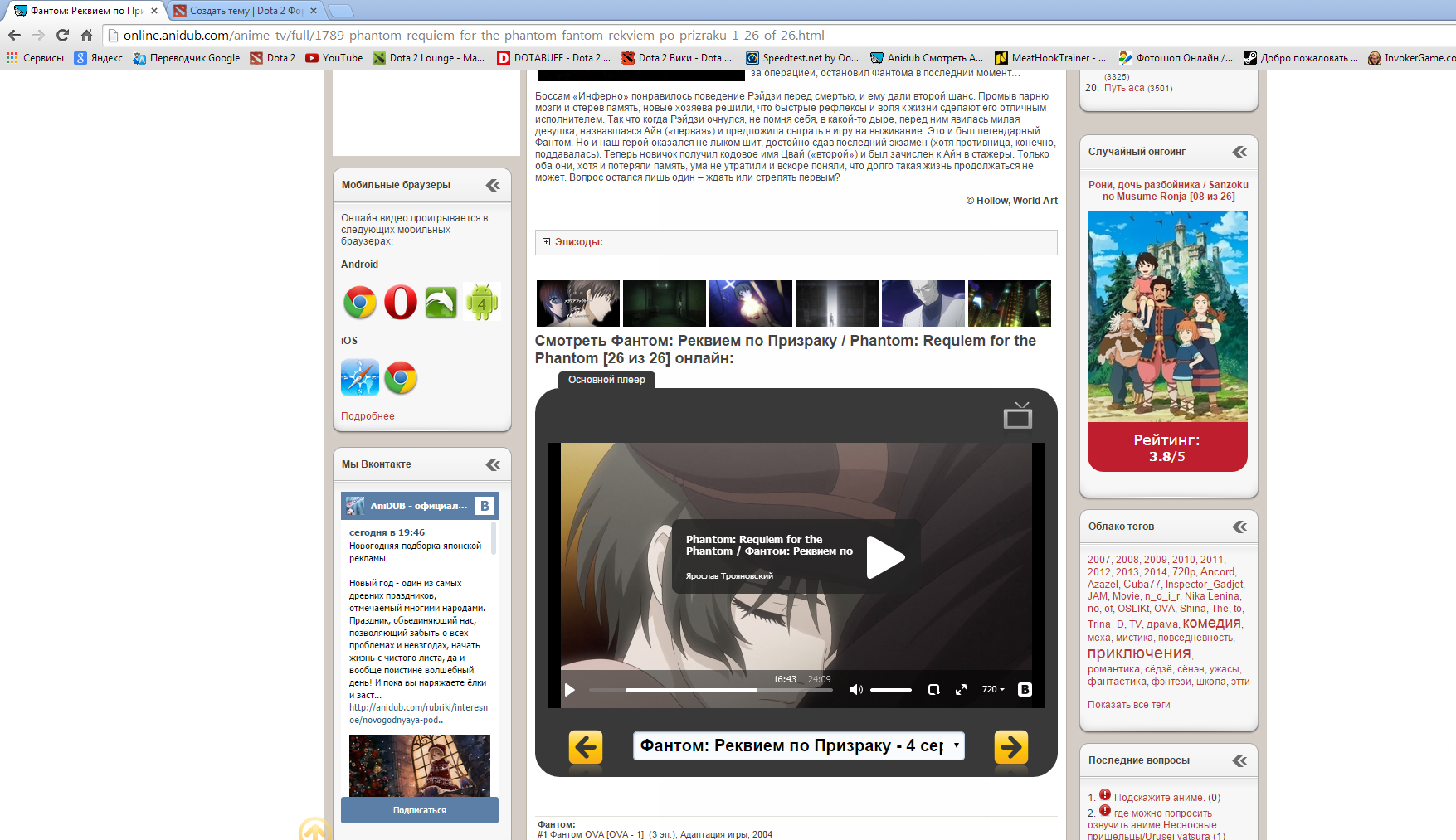Viewport: 1456px width, 840px height.
Task: Click the iOS Safari browser icon
Action: click(x=360, y=378)
